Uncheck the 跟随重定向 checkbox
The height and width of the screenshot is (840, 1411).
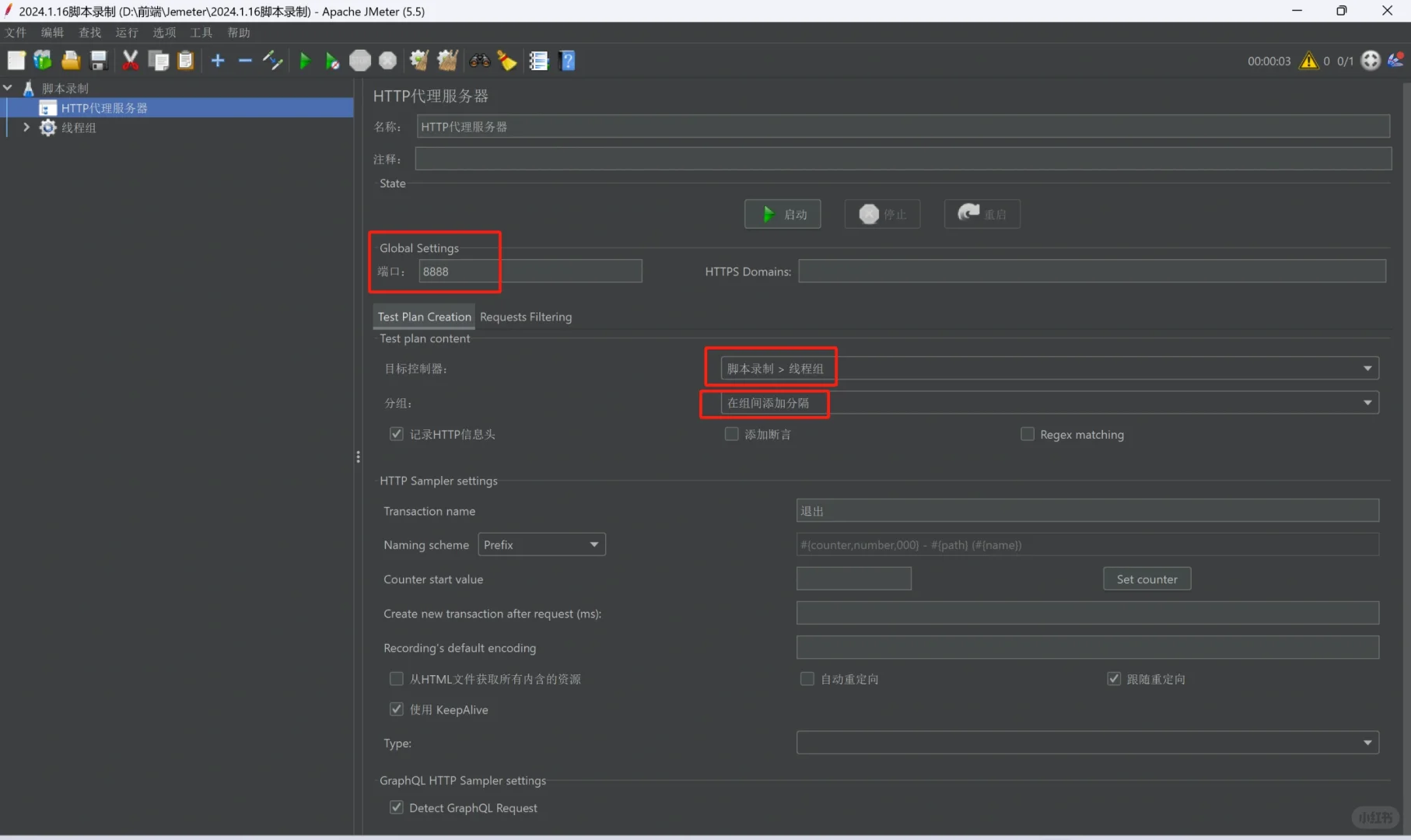(1114, 679)
